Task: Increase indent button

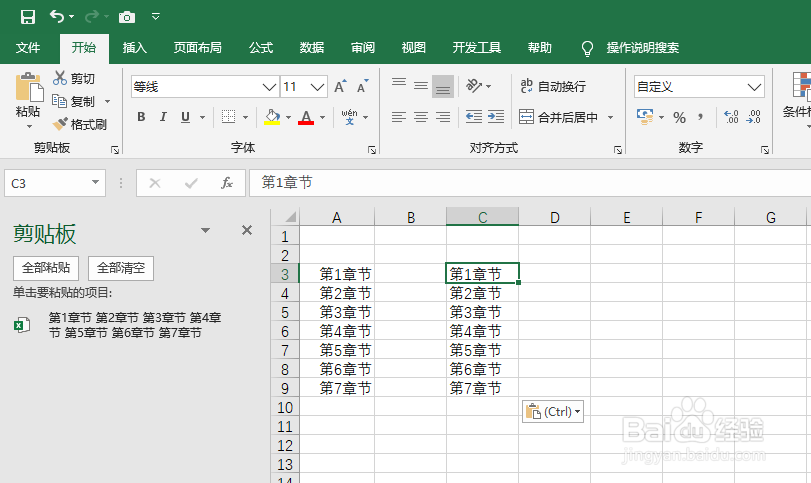Action: pos(496,117)
